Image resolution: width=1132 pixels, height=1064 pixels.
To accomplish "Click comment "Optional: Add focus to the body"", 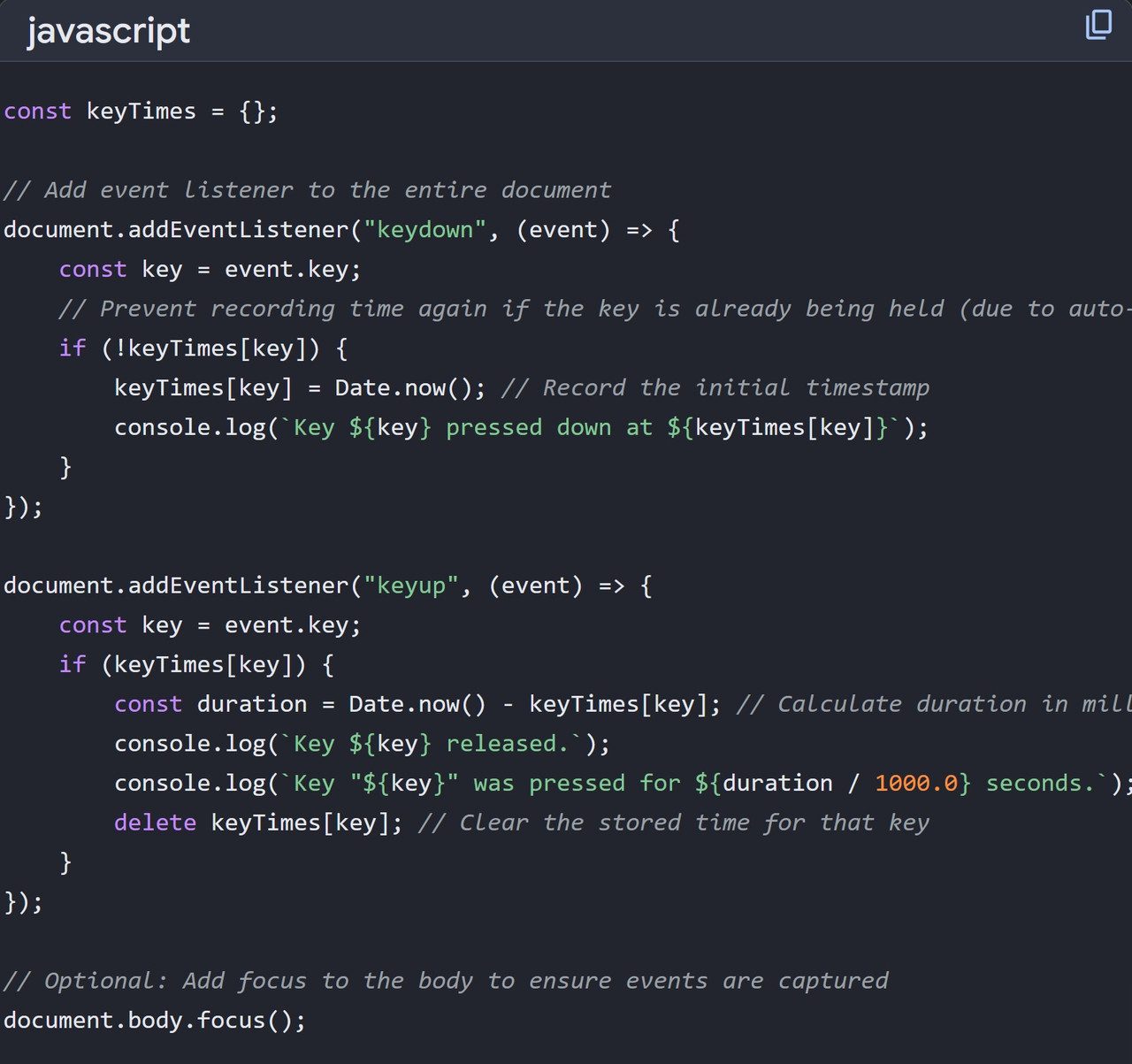I will point(446,981).
